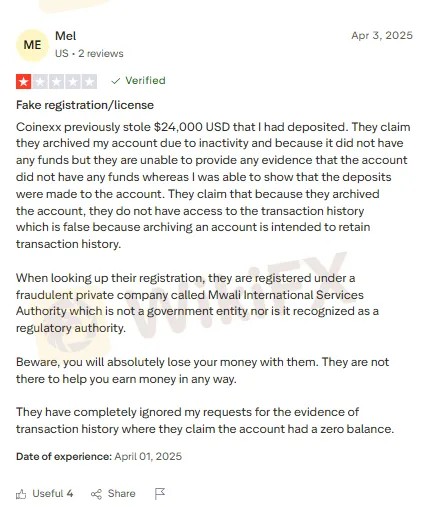Click the Verified label text
The width and height of the screenshot is (421, 507).
(x=145, y=81)
